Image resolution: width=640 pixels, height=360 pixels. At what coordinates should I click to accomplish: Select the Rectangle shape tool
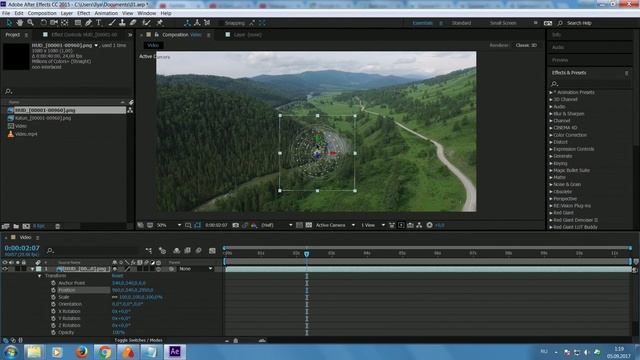pyautogui.click(x=77, y=23)
